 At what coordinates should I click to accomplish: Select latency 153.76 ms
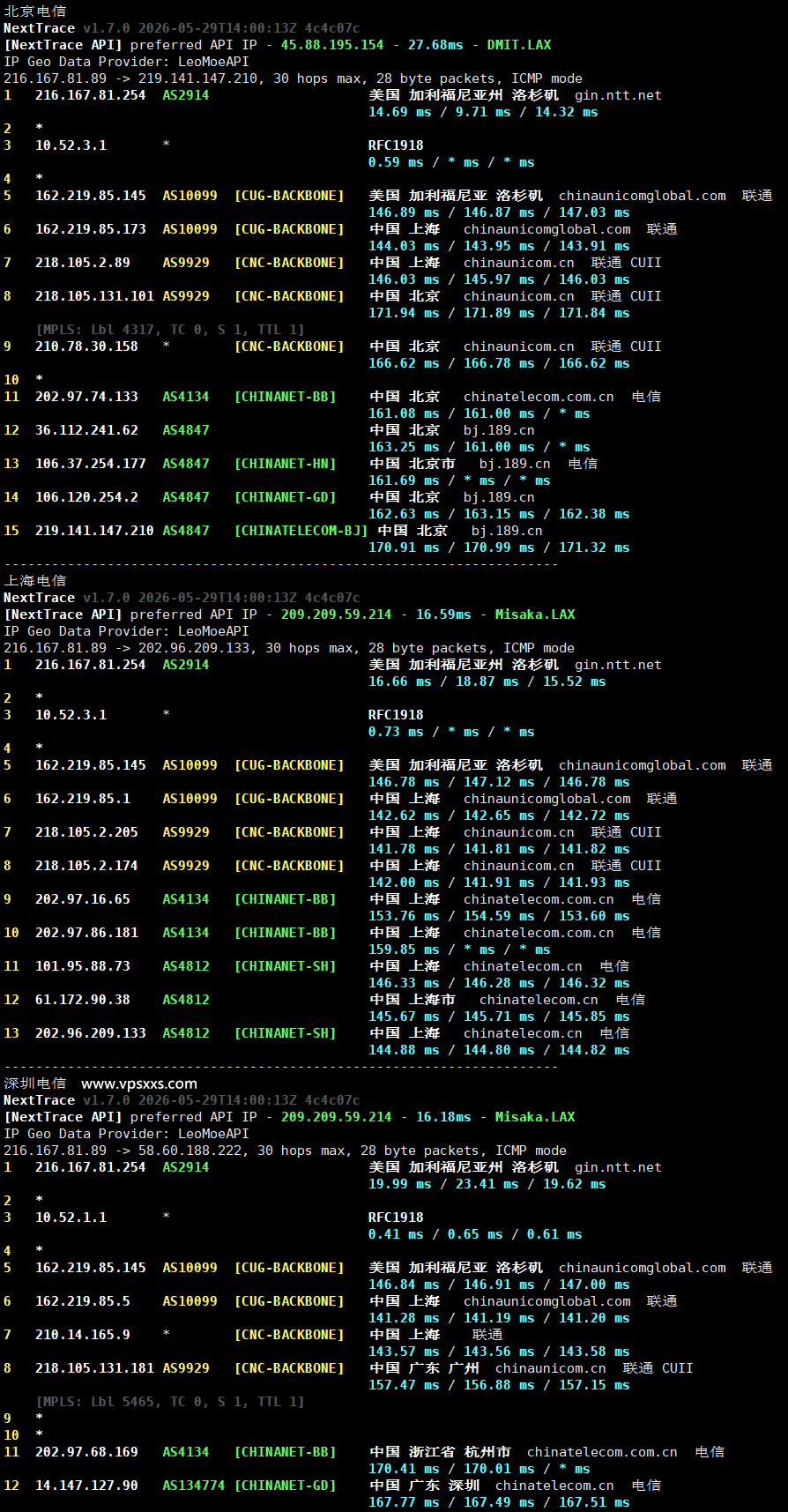click(x=404, y=916)
